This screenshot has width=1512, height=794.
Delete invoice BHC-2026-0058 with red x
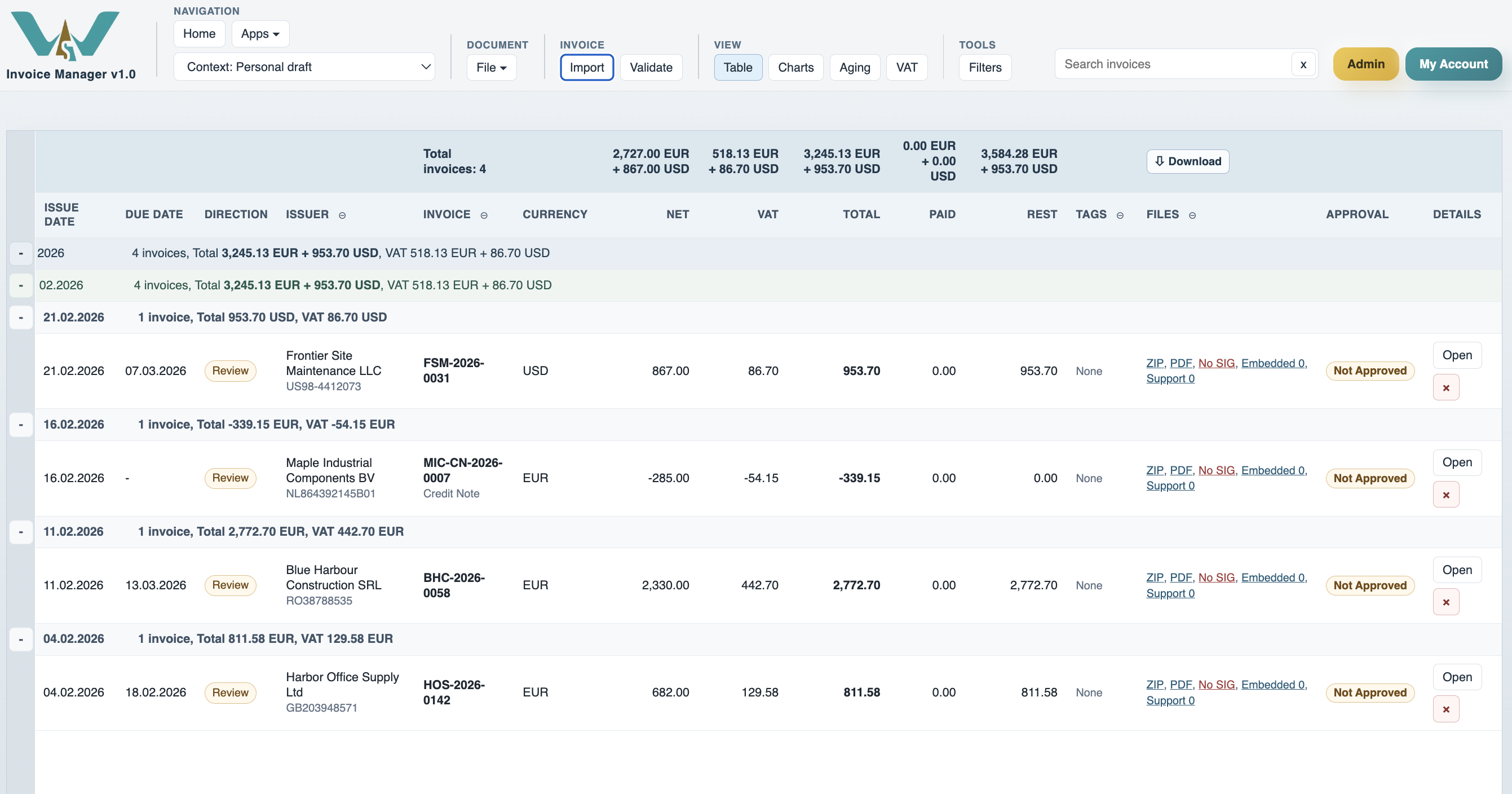1445,602
